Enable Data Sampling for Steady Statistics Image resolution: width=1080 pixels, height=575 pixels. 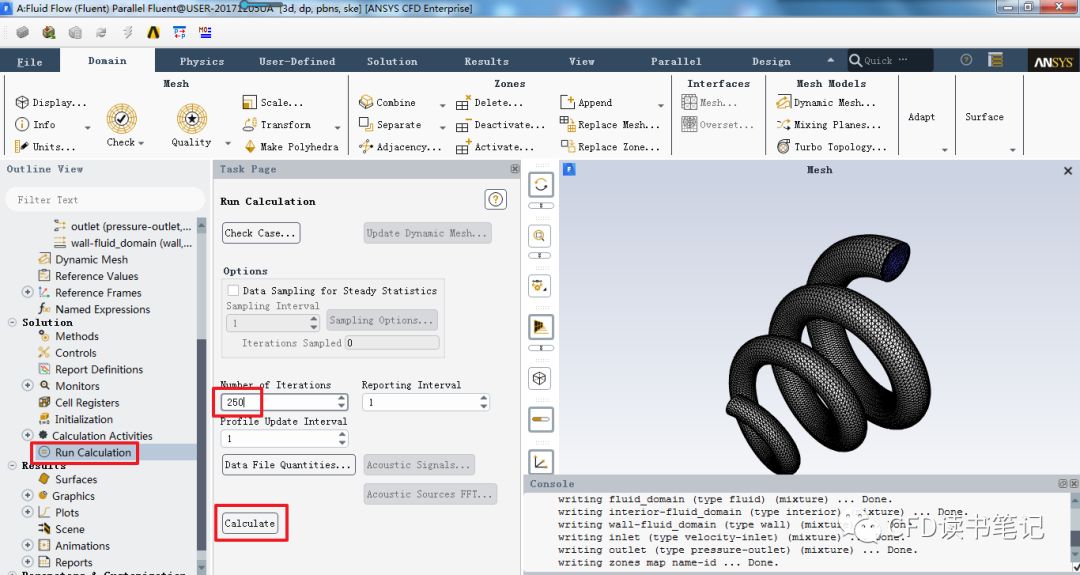click(233, 291)
